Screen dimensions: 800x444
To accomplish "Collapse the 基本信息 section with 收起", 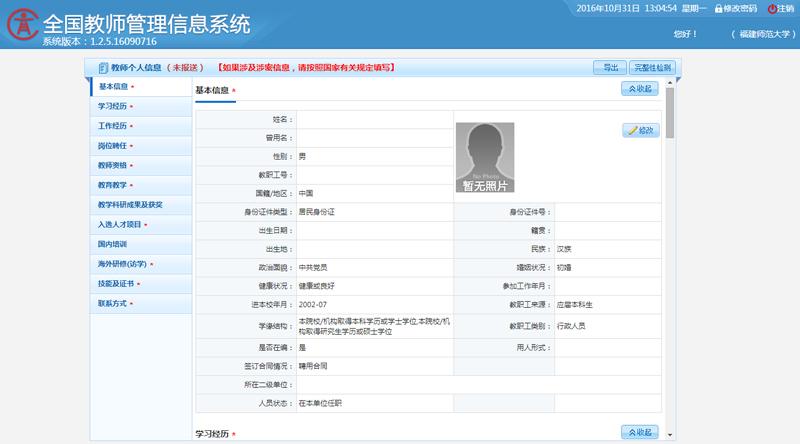I will tap(640, 89).
